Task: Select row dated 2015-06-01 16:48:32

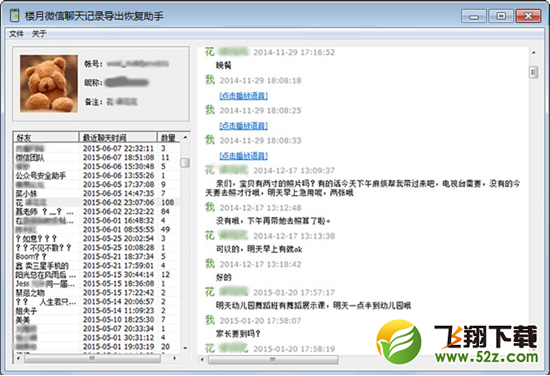Action: pyautogui.click(x=97, y=221)
